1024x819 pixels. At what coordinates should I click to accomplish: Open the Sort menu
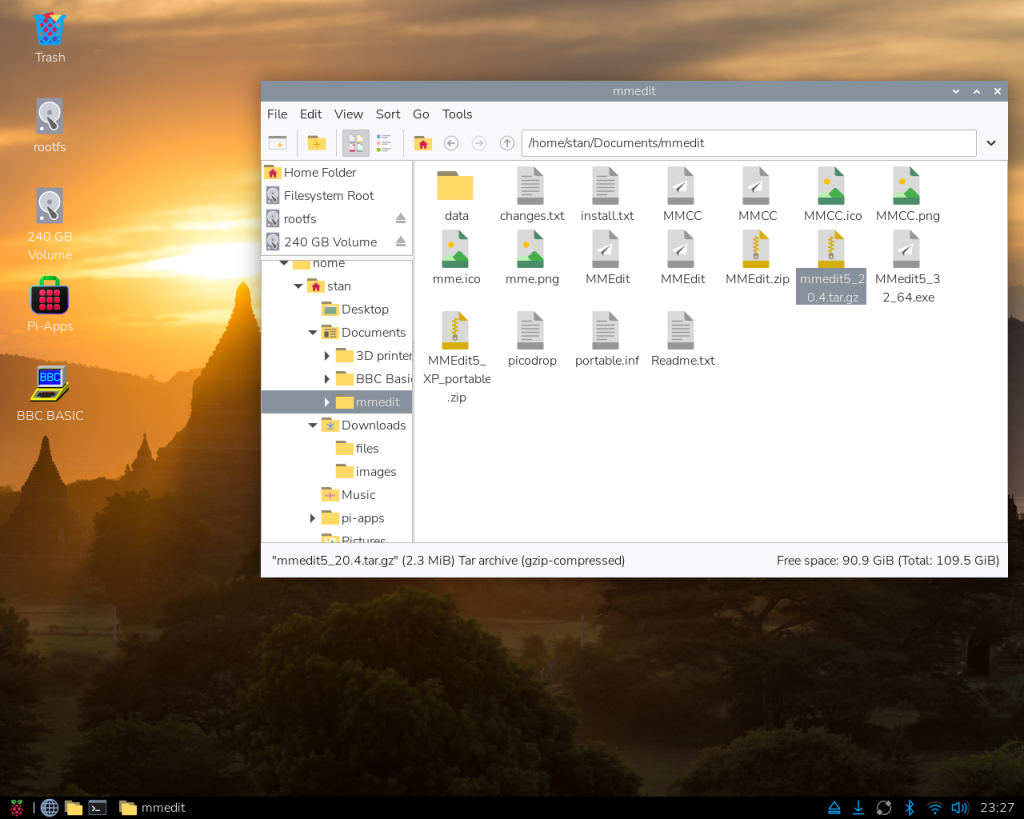(388, 114)
